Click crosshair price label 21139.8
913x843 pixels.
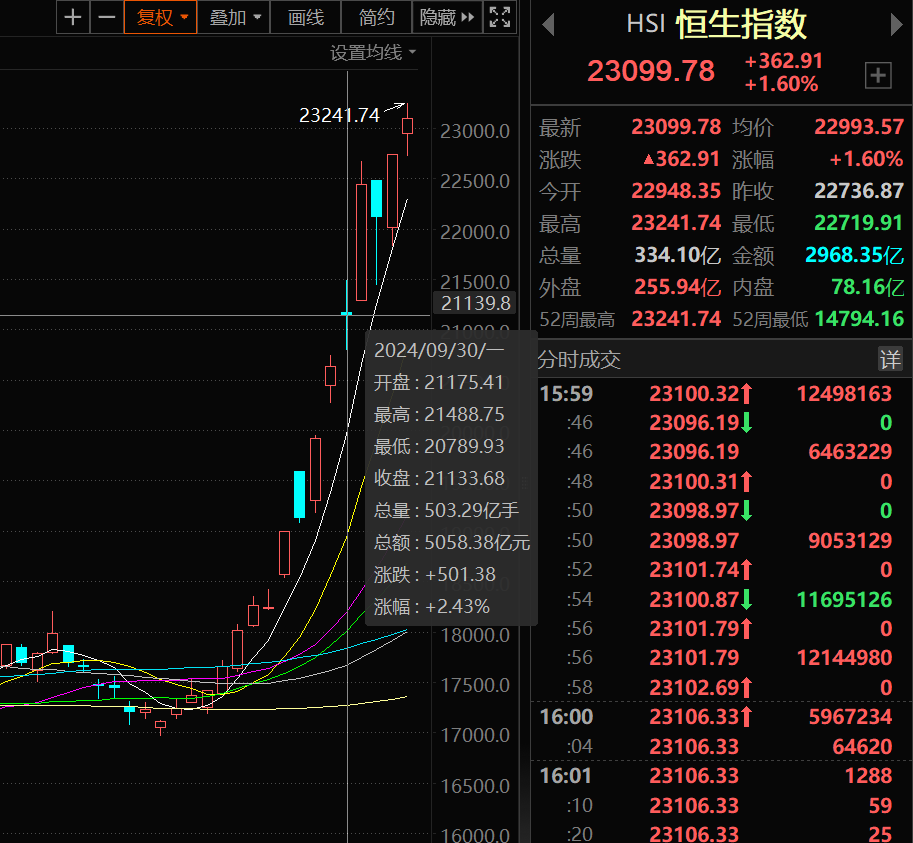tap(475, 303)
